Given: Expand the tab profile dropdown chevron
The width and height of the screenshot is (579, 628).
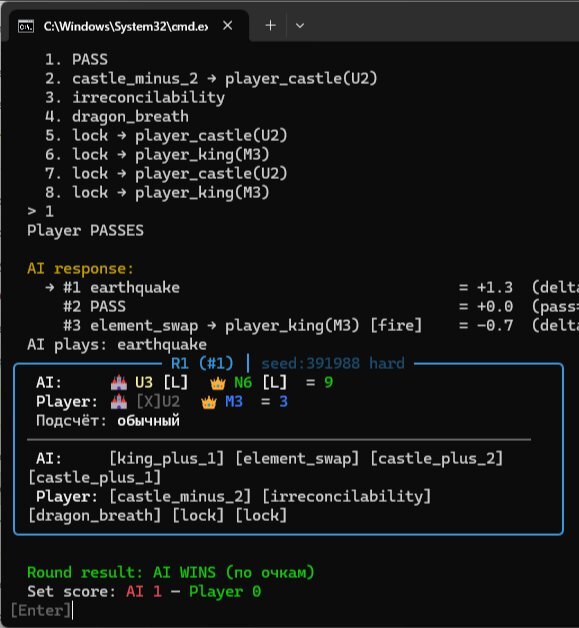Looking at the screenshot, I should pyautogui.click(x=300, y=26).
